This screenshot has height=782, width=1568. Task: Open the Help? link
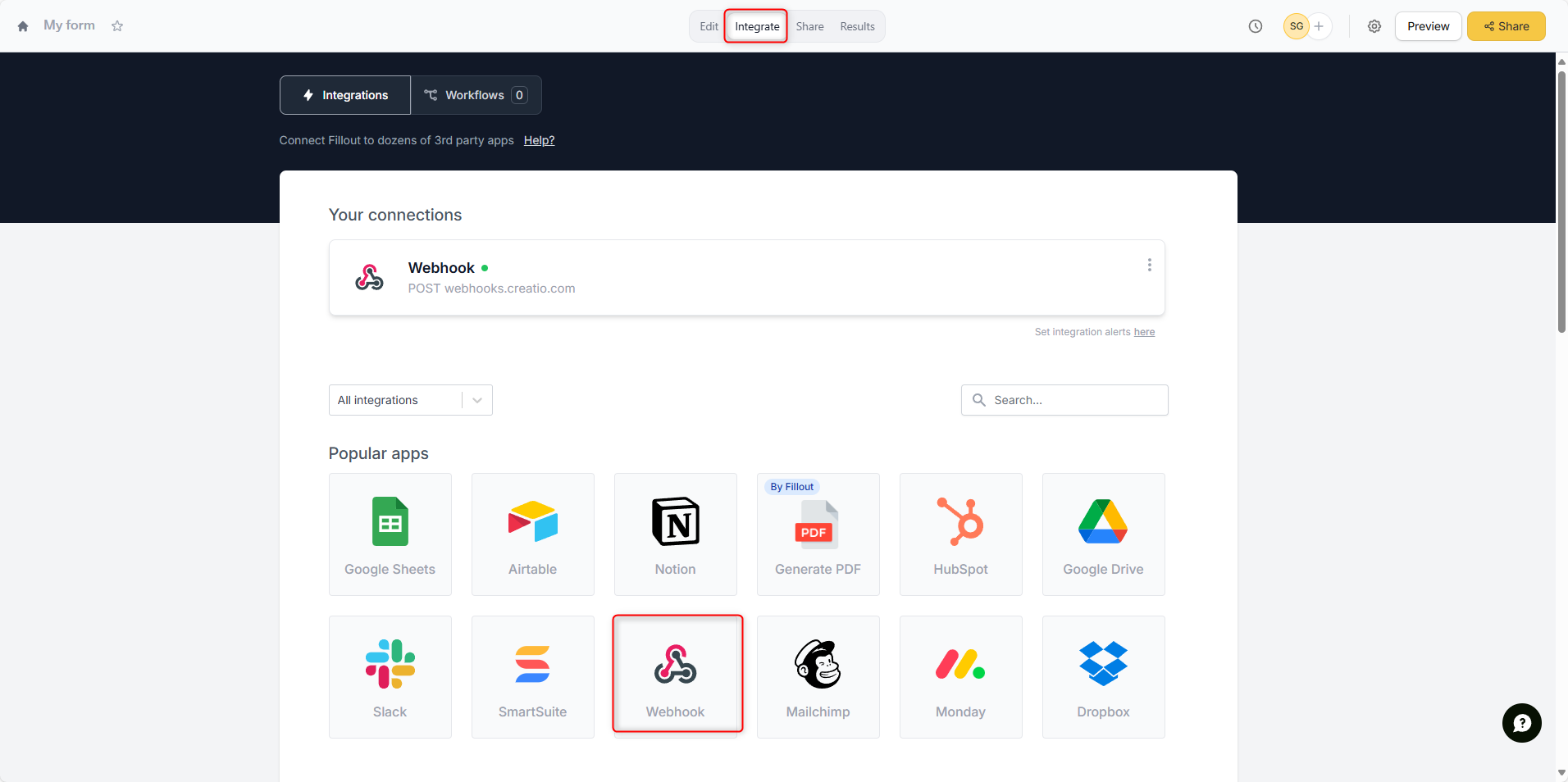pyautogui.click(x=539, y=140)
